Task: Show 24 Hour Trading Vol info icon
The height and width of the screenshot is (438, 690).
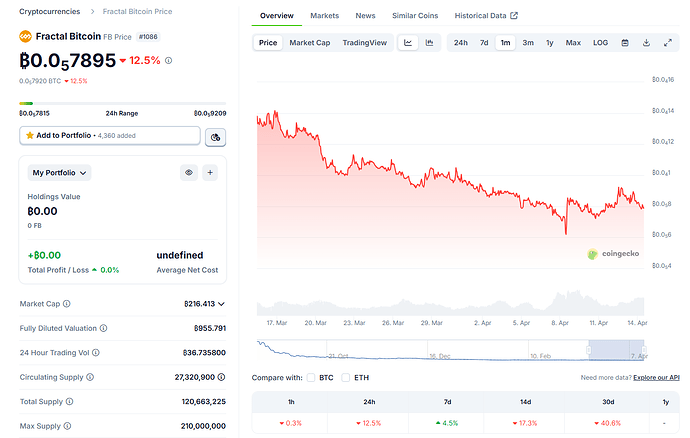Action: pyautogui.click(x=96, y=353)
